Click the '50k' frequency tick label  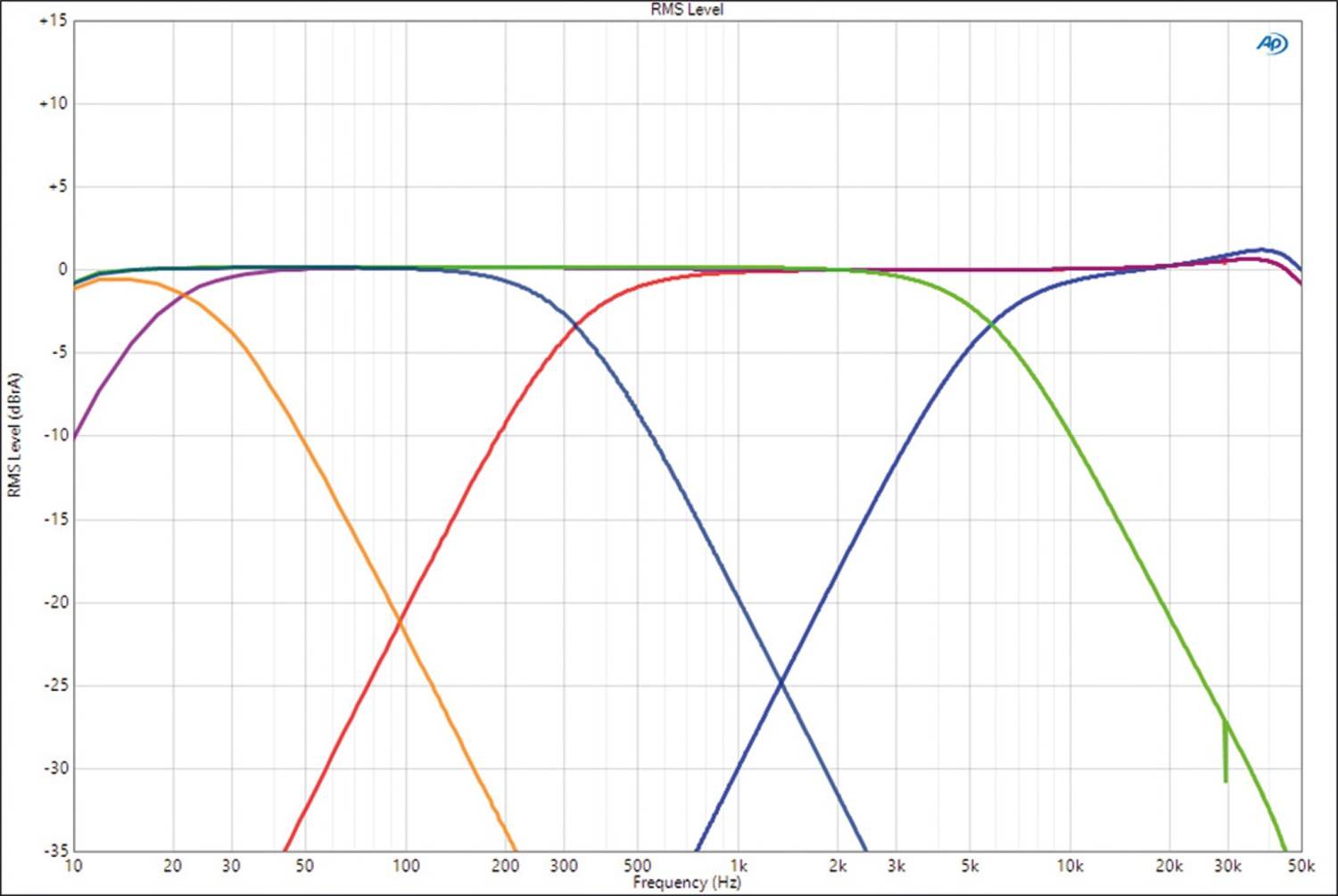click(1301, 866)
